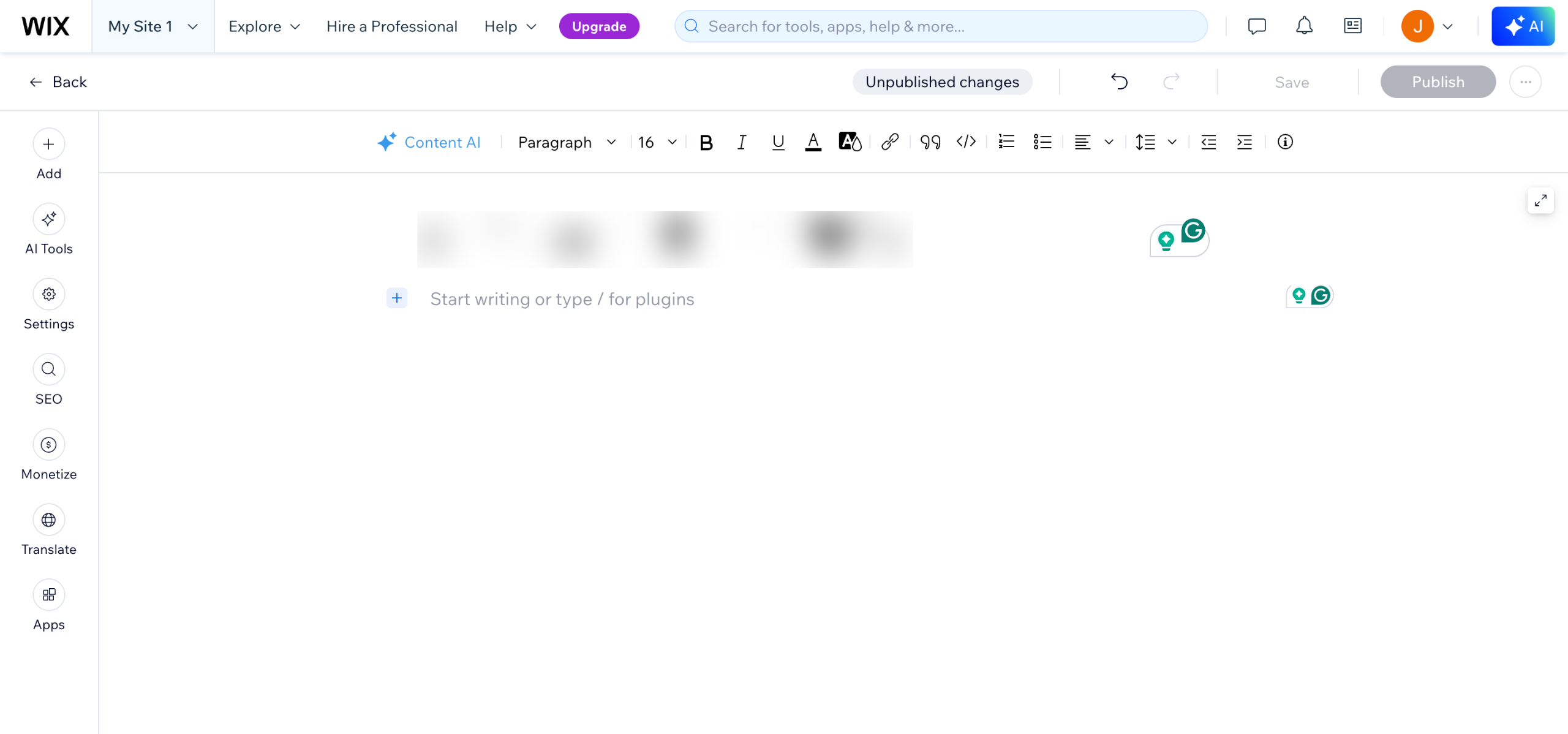Insert a code block icon

click(966, 142)
